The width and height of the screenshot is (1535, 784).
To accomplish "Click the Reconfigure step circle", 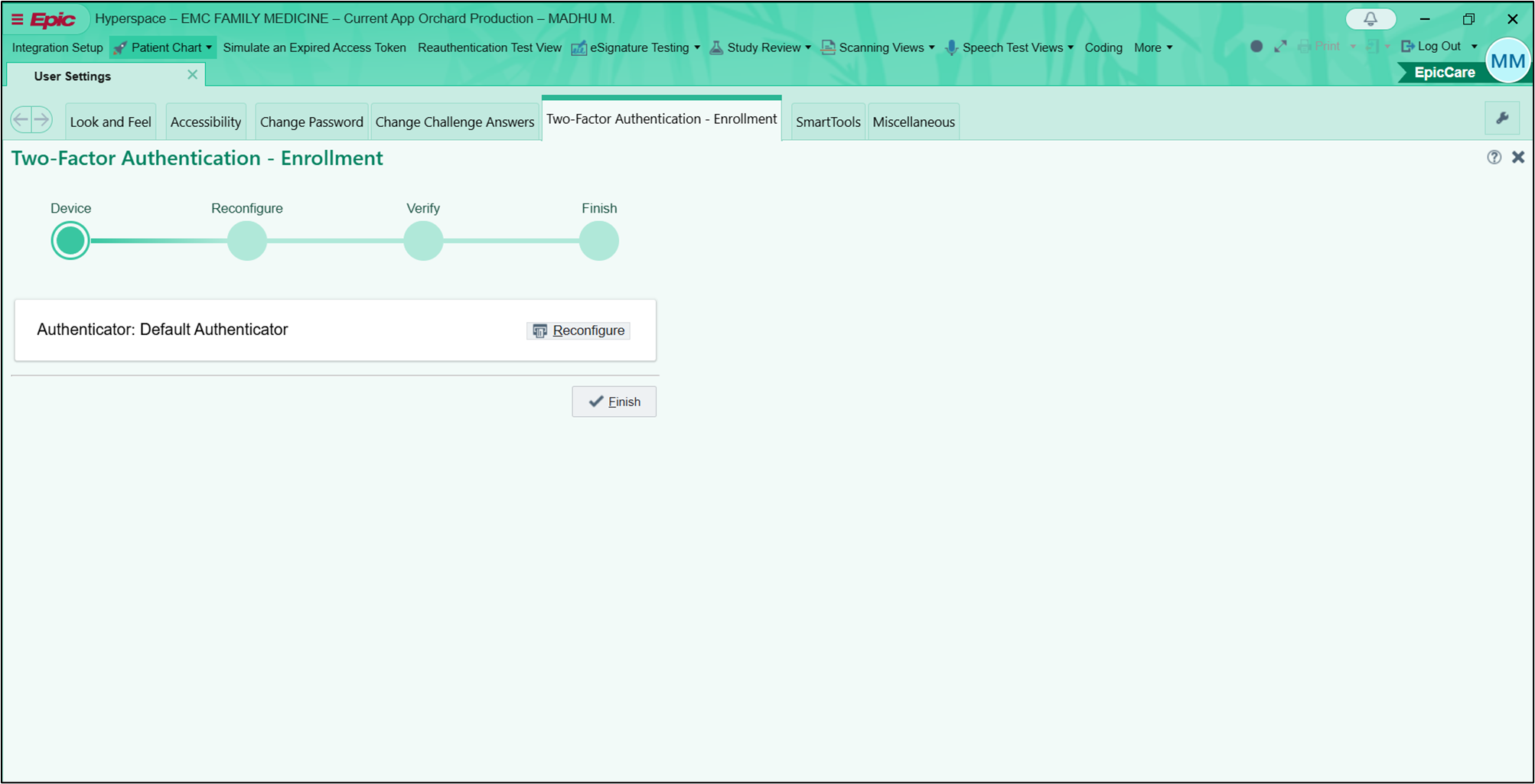I will (247, 241).
